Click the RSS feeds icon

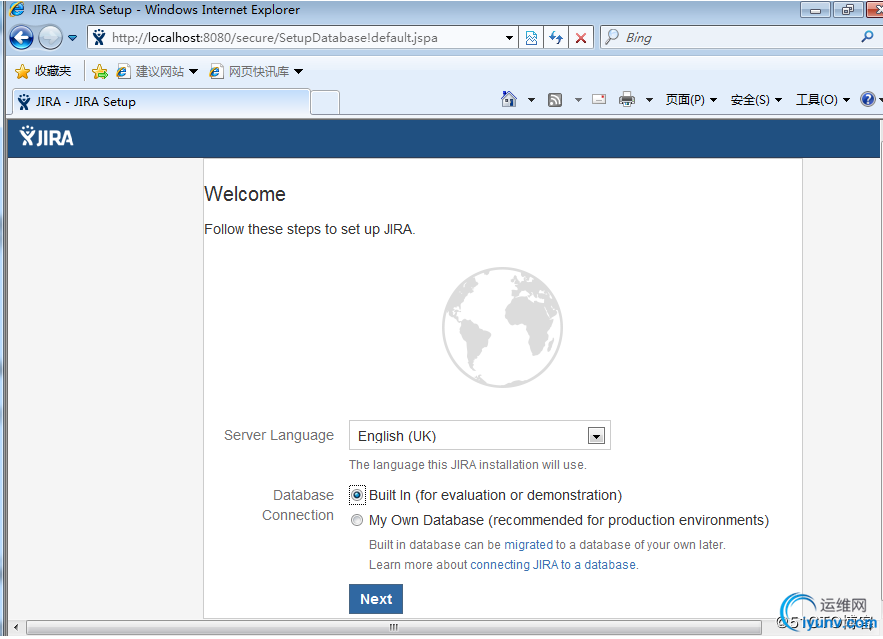tap(555, 100)
